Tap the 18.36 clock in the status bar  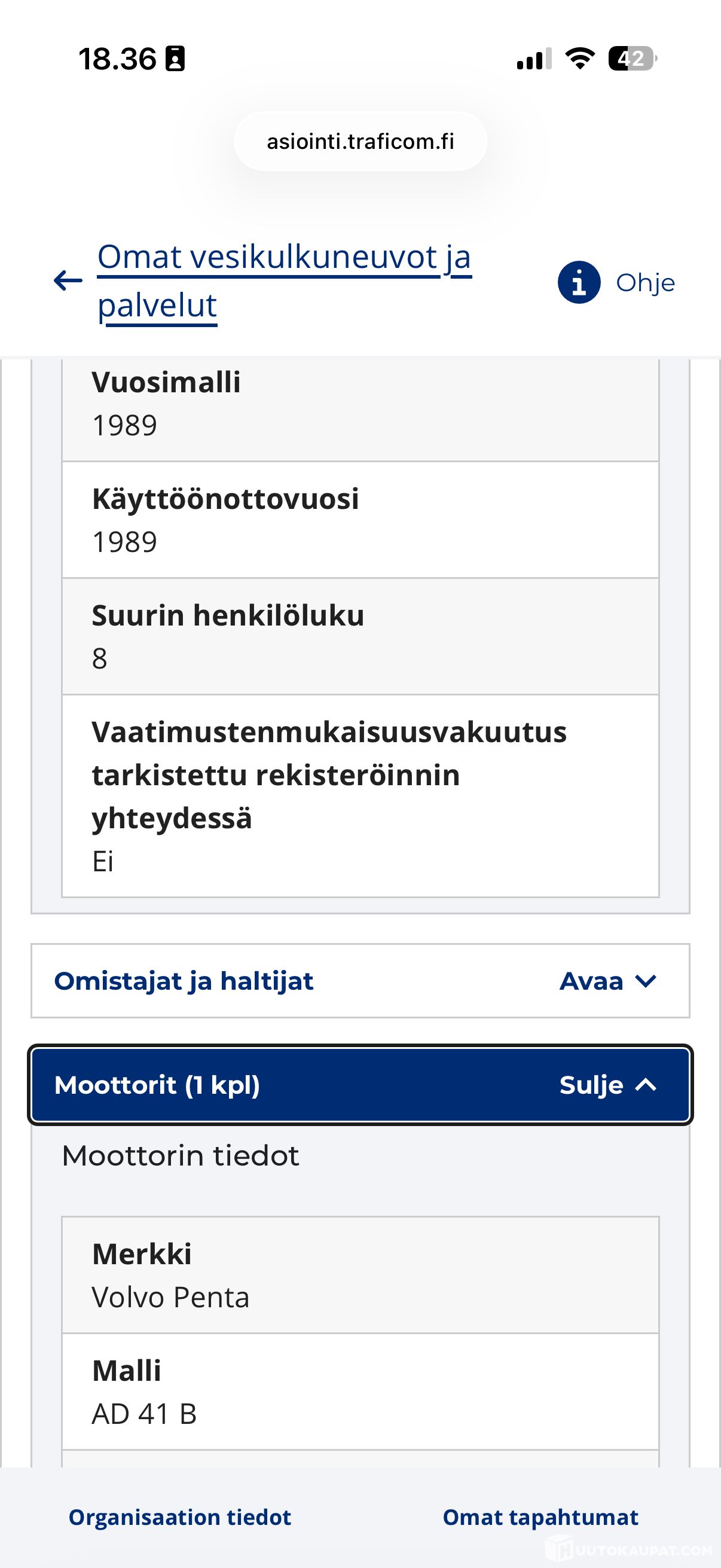117,59
